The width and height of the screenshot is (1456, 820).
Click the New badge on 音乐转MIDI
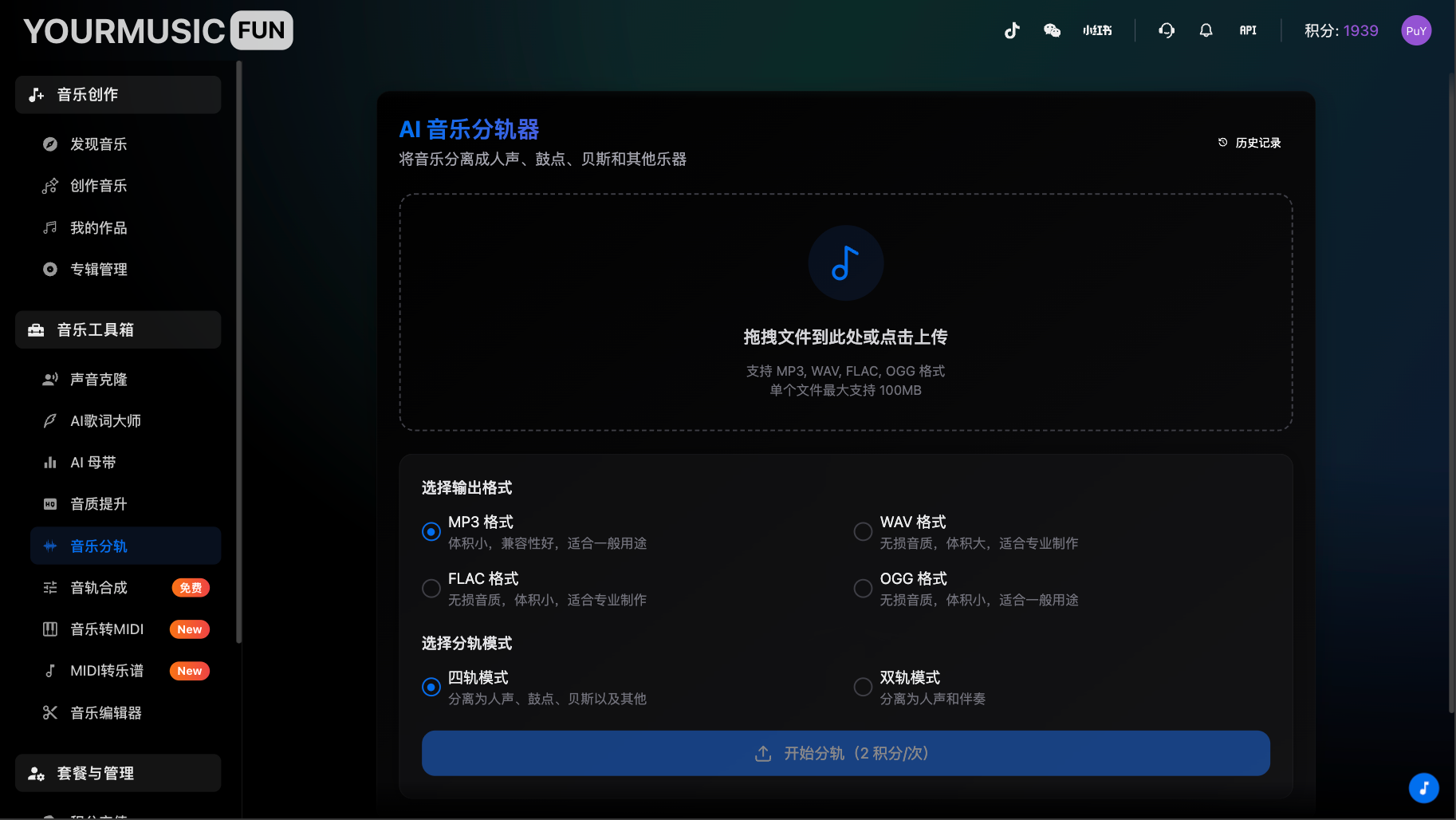point(190,629)
